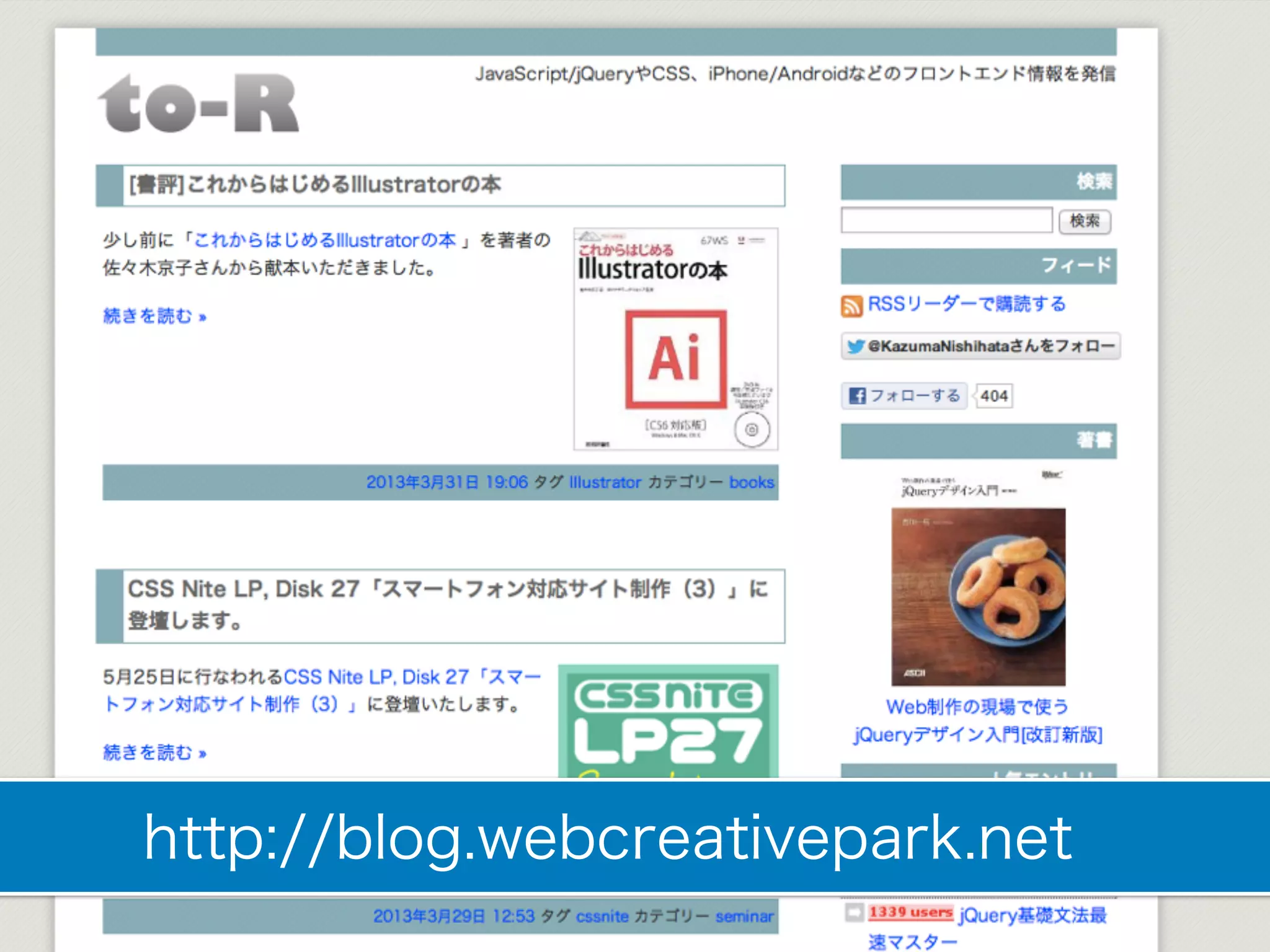The width and height of the screenshot is (1270, 952).
Task: Open the article titled [書評]これからはじめるIllustratorの本
Action: [x=314, y=185]
